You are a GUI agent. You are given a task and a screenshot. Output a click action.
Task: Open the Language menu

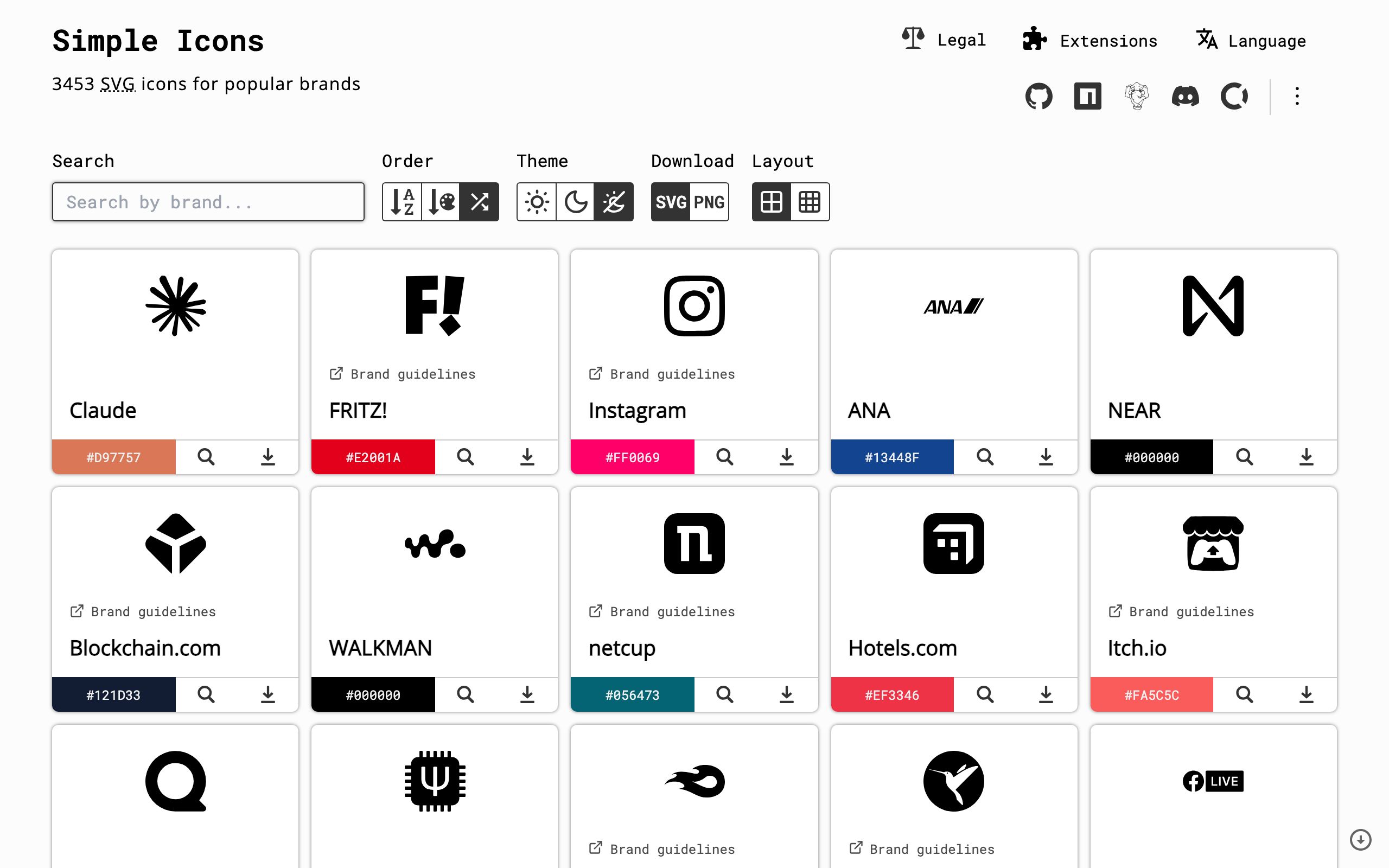[x=1251, y=40]
